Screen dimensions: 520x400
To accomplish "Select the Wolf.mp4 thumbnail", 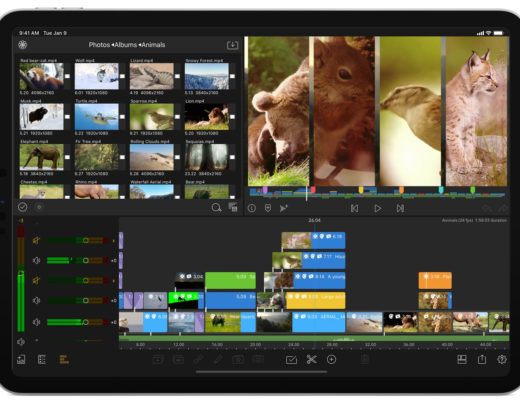I will point(96,76).
